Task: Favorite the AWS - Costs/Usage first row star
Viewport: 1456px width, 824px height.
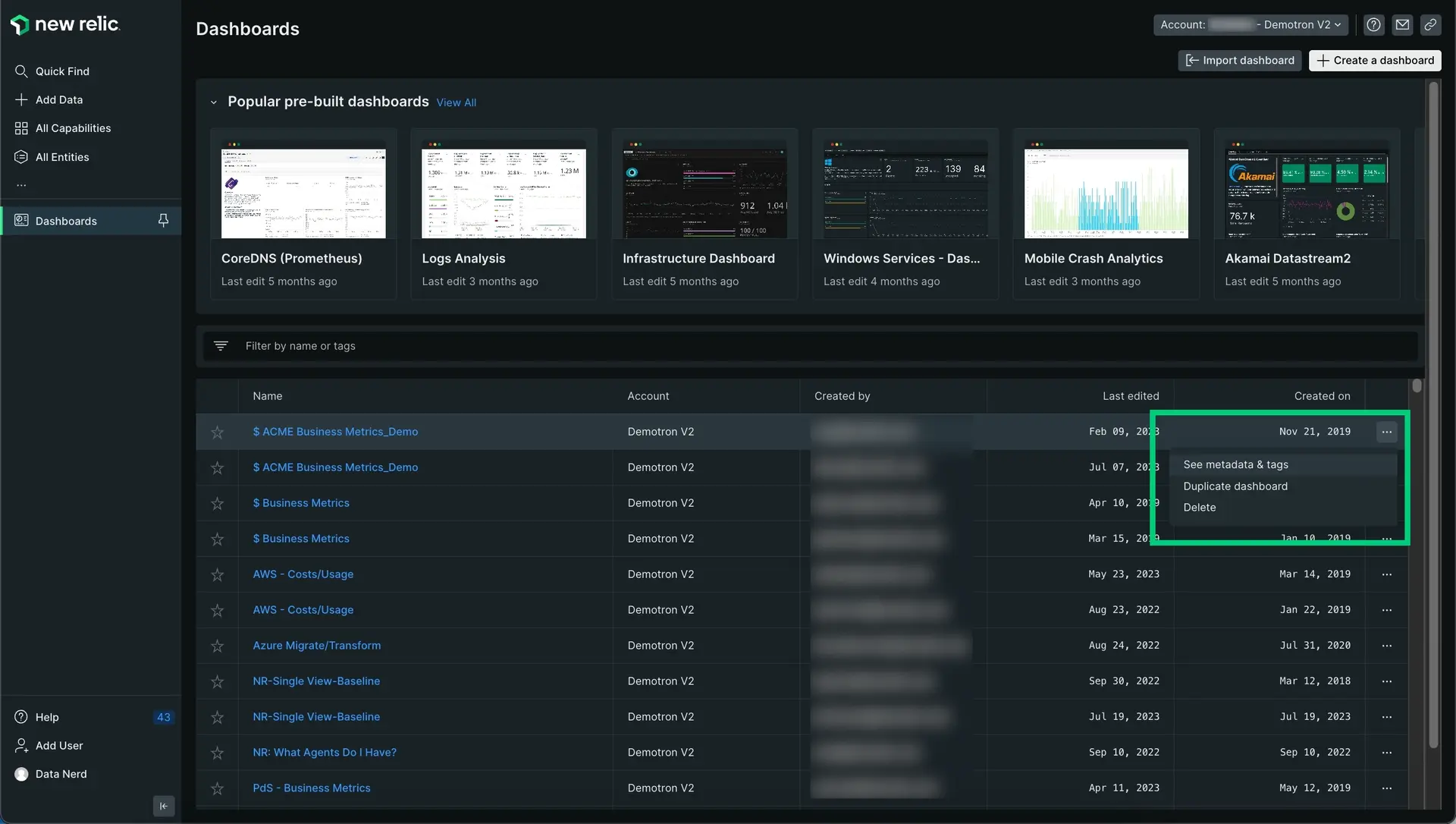Action: pyautogui.click(x=218, y=575)
